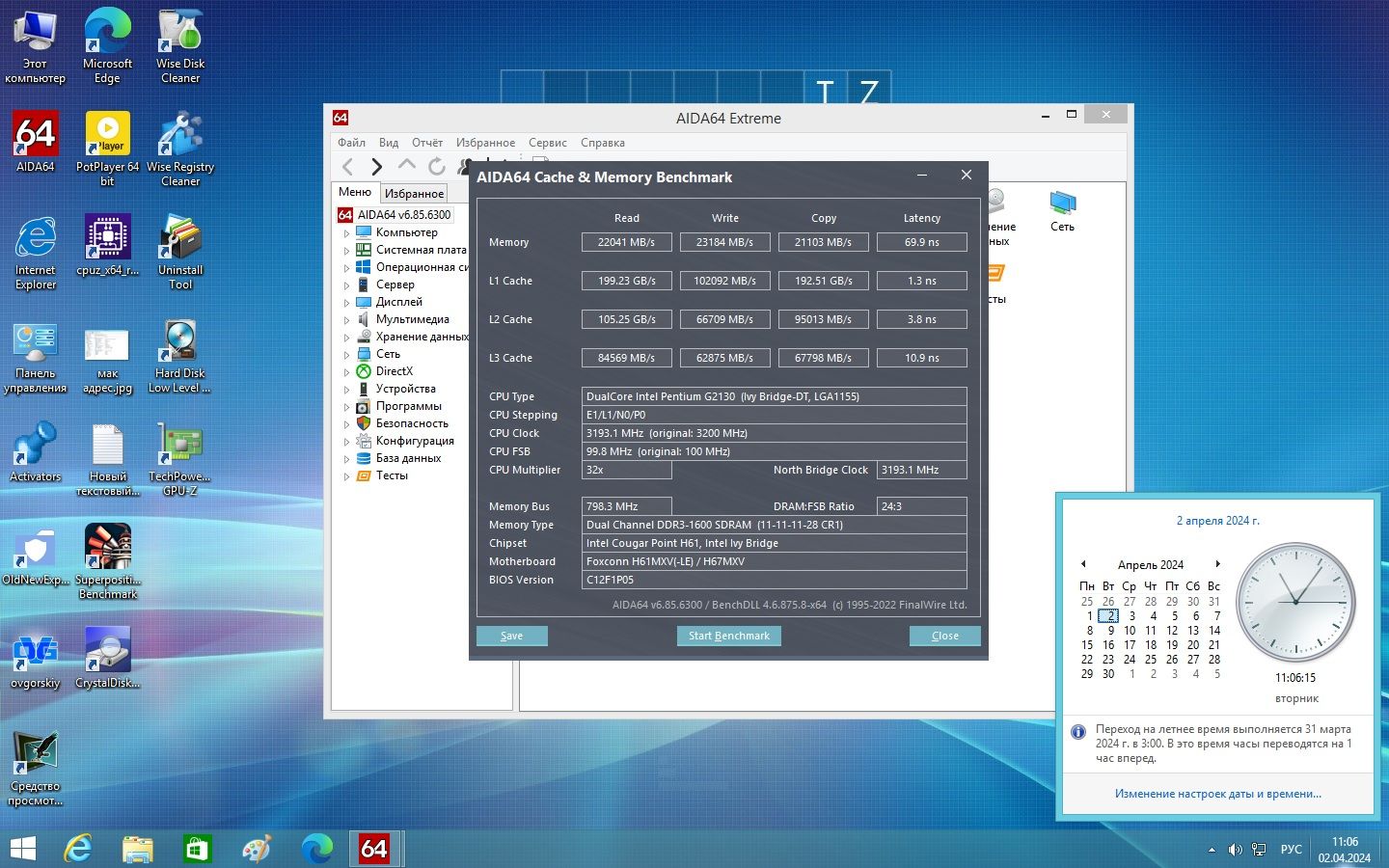Screen dimensions: 1389x868
Task: Open Hard Disk Low Level desktop icon
Action: click(180, 355)
